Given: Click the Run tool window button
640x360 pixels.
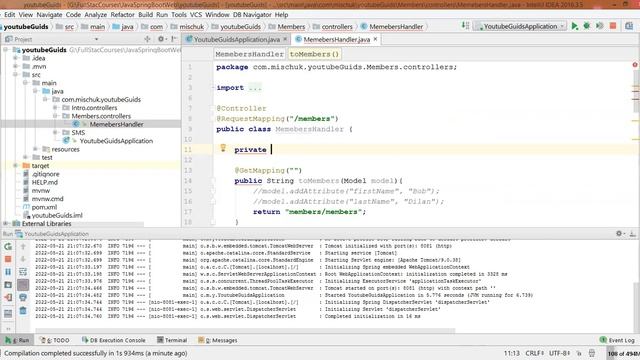Looking at the screenshot, I should click(x=18, y=340).
